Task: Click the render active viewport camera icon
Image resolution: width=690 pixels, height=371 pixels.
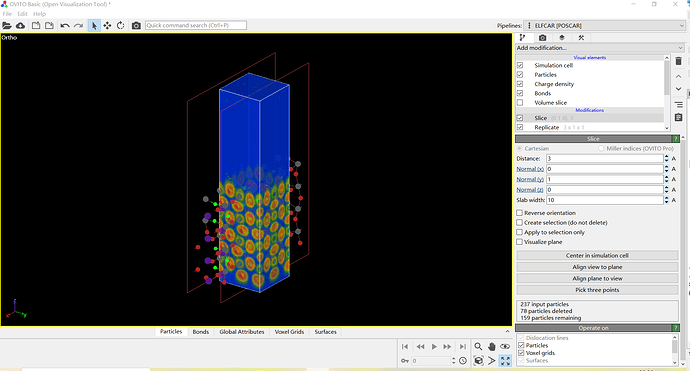Action: point(136,26)
